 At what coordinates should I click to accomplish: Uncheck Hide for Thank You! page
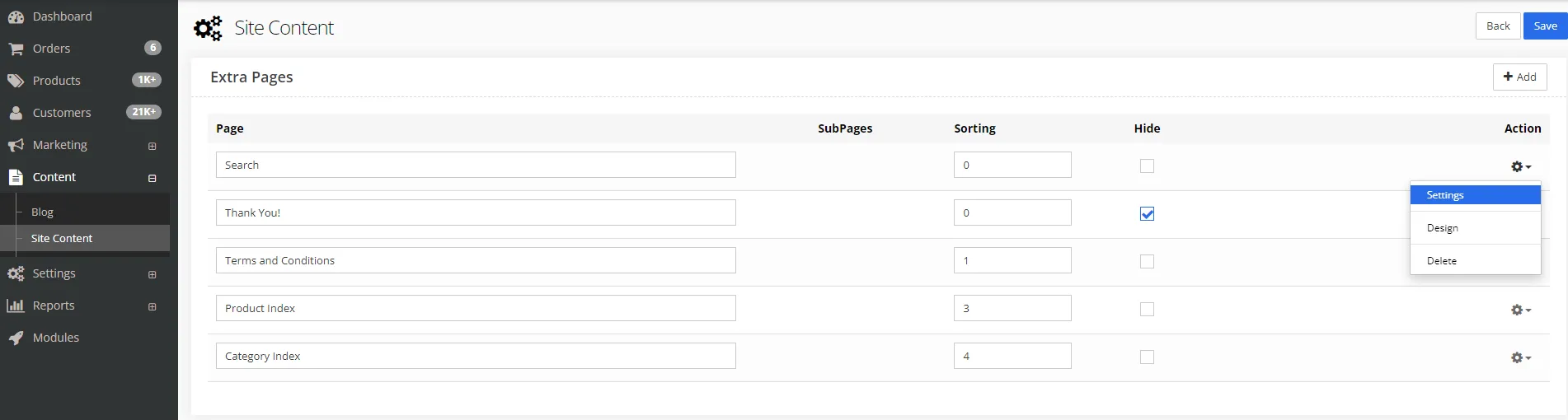coord(1147,213)
